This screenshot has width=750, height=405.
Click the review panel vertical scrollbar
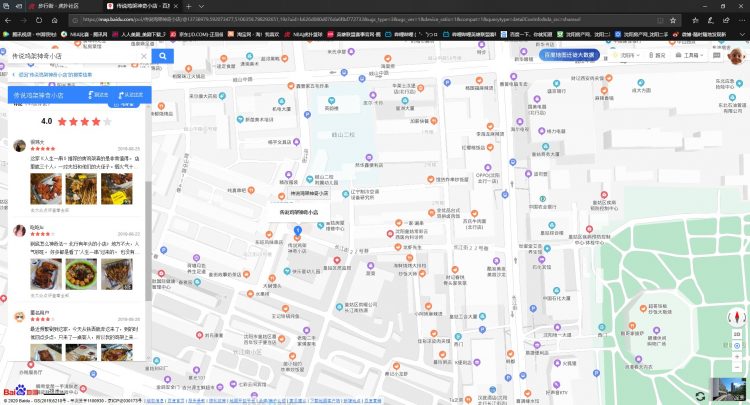[x=148, y=241]
